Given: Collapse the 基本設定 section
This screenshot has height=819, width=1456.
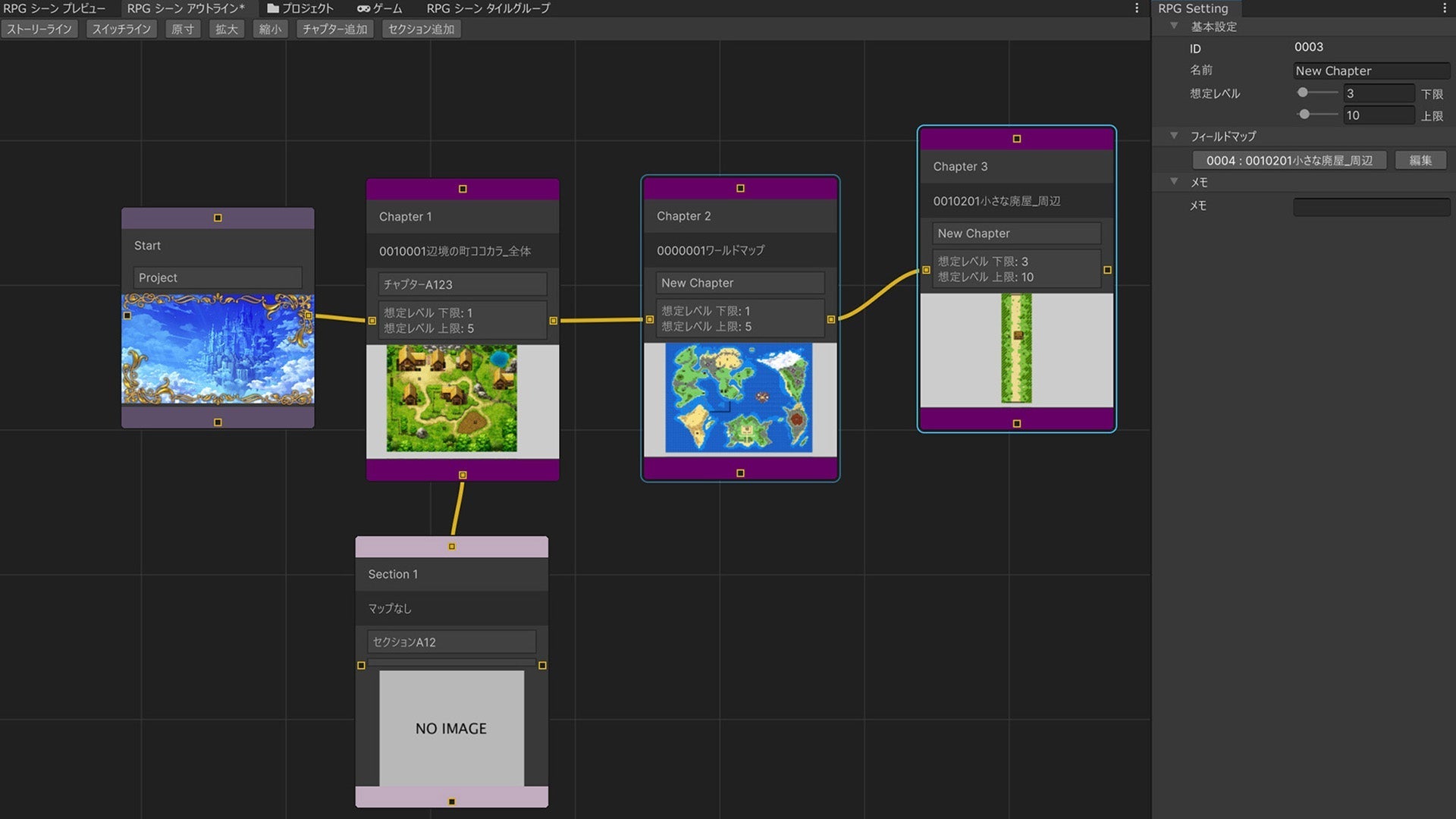Looking at the screenshot, I should point(1174,27).
